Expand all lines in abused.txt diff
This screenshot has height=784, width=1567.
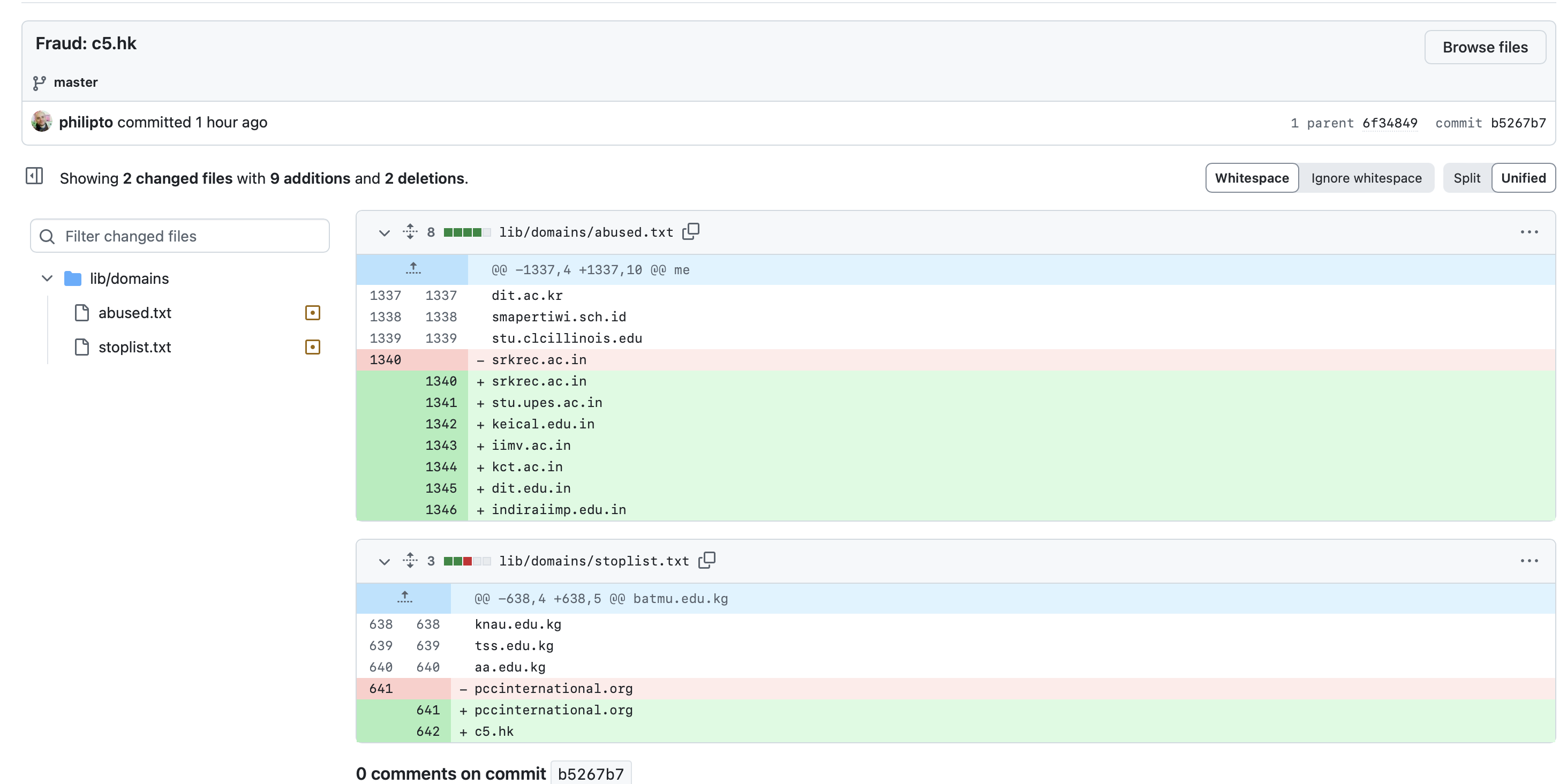point(410,232)
